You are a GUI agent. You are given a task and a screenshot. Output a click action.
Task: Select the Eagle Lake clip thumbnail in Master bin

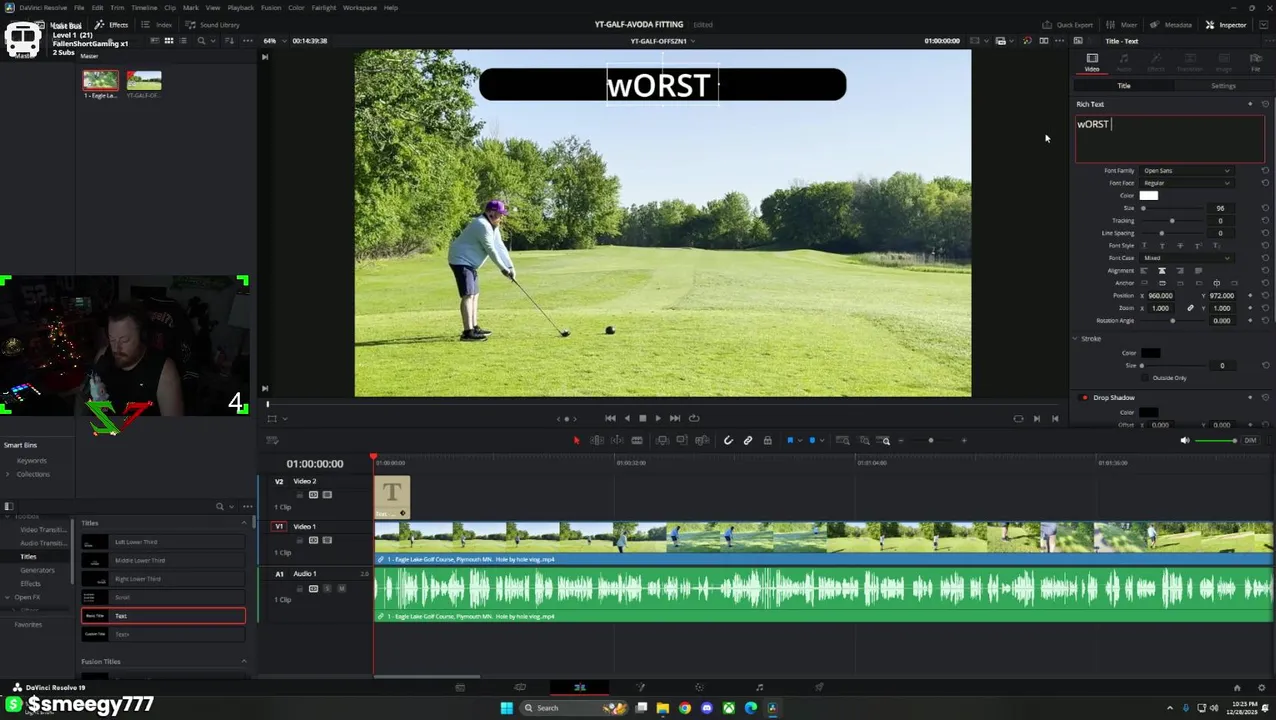[x=100, y=80]
